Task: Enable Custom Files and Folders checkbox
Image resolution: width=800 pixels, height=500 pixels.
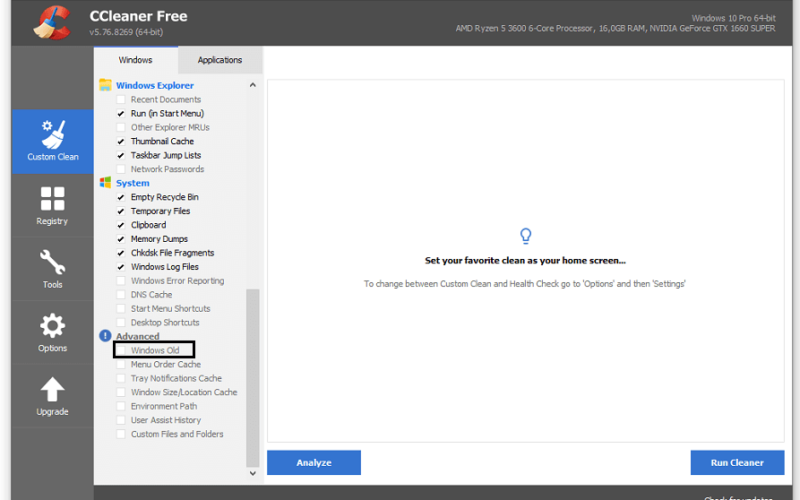Action: pos(121,434)
